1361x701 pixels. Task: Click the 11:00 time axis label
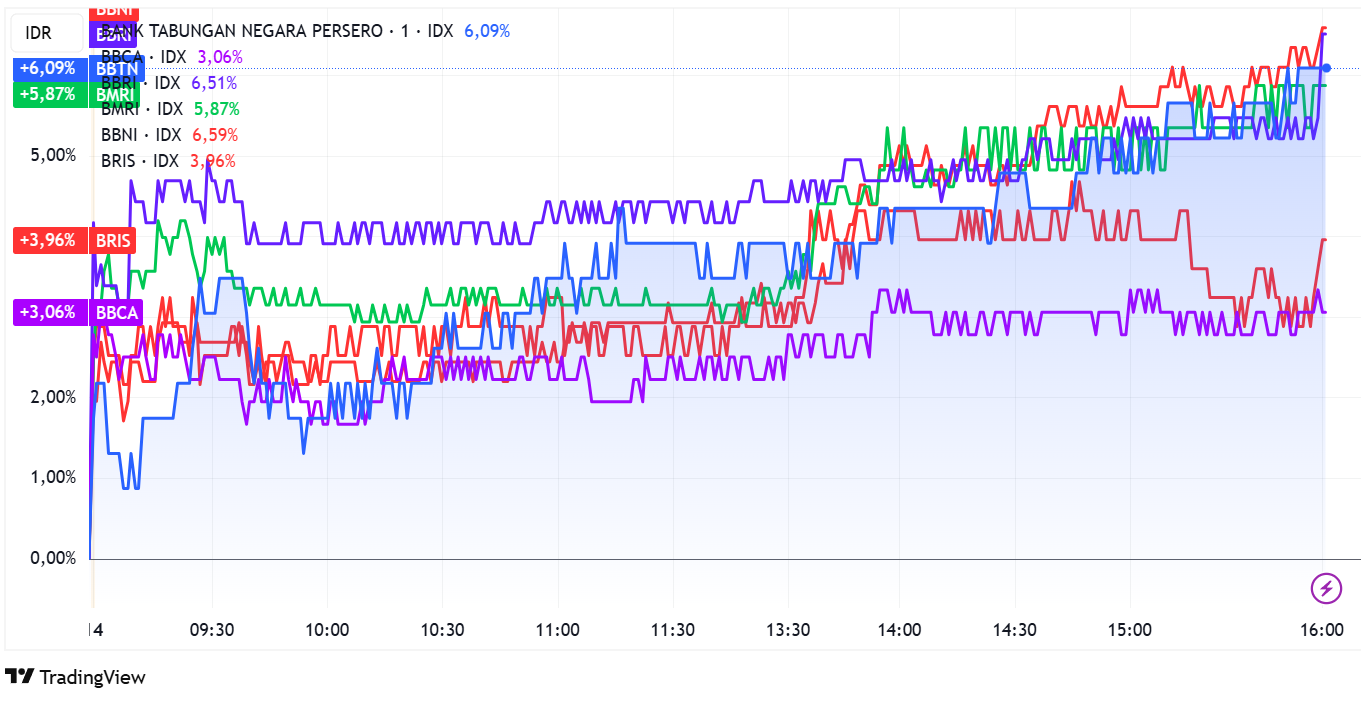point(557,630)
